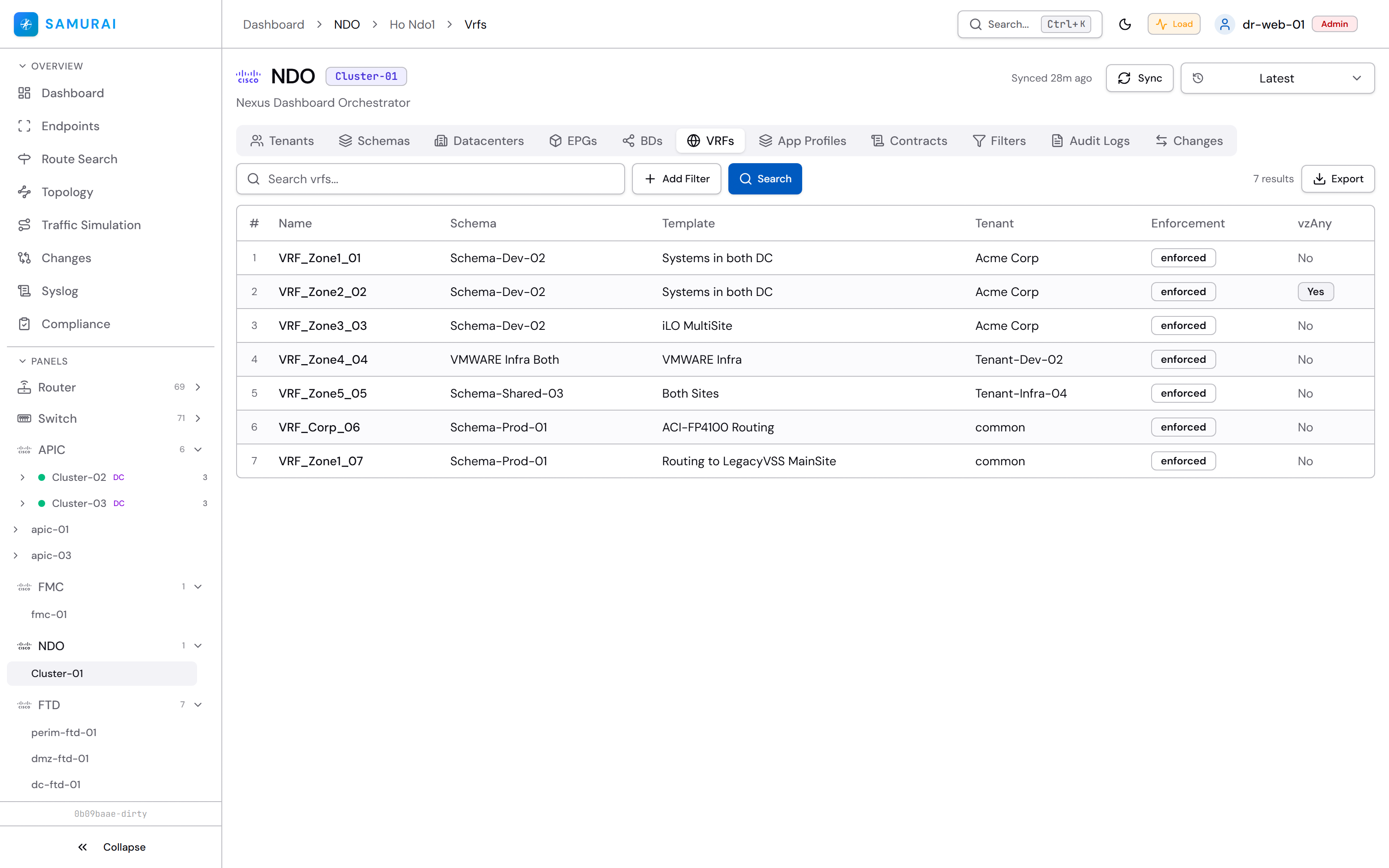
Task: Switch to the Tenants tab
Action: click(x=282, y=141)
